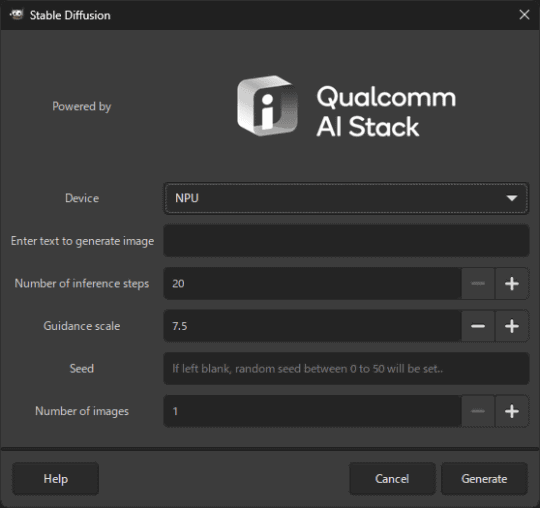Click the GIMP Wilber icon in title bar
Viewport: 540px width, 508px height.
(16, 15)
